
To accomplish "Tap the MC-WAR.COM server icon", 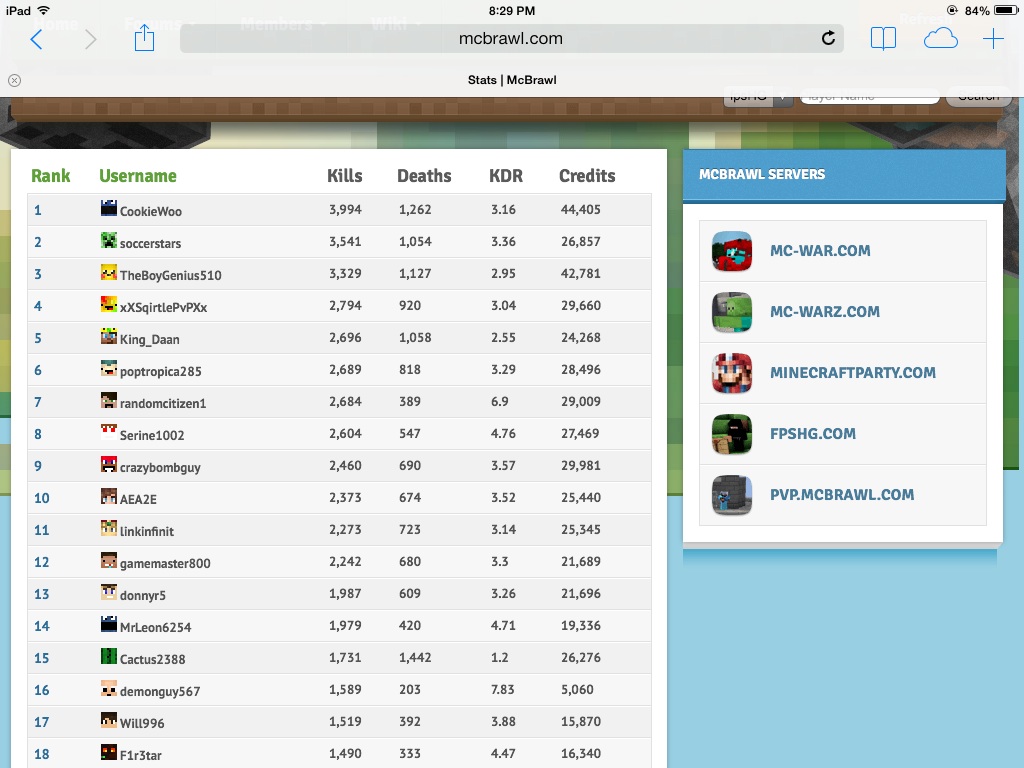I will [732, 251].
